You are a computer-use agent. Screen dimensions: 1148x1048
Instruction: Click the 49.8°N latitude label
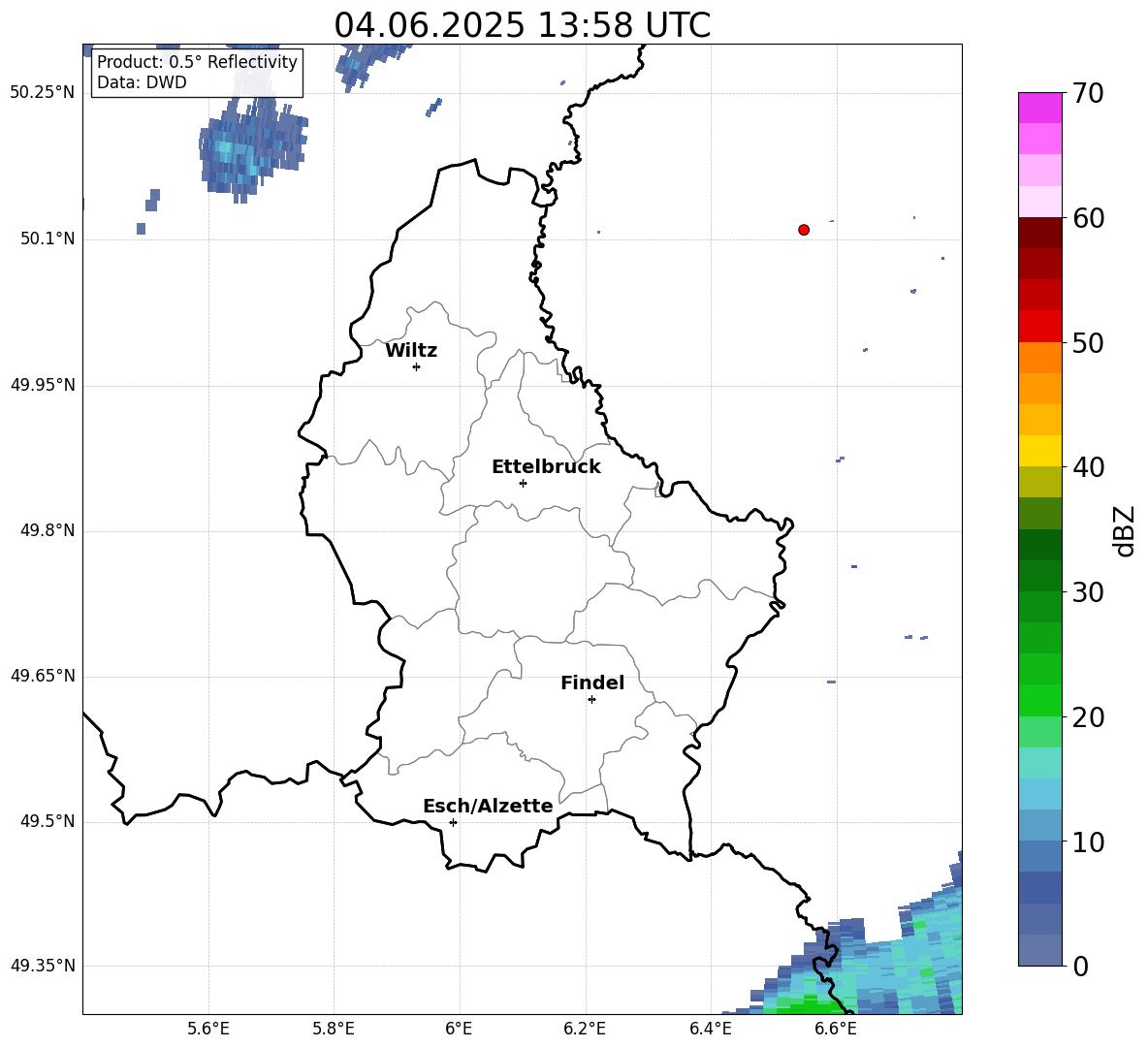tap(48, 530)
